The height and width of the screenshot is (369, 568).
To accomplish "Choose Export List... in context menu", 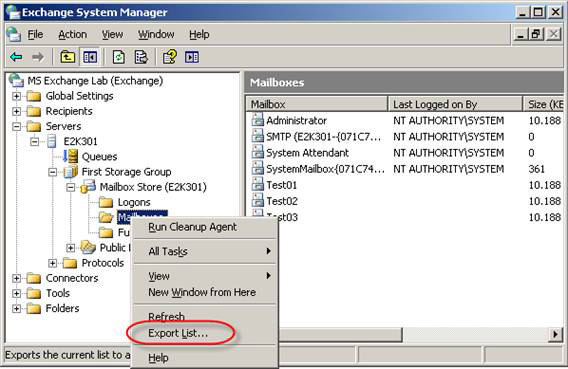I will (205, 333).
